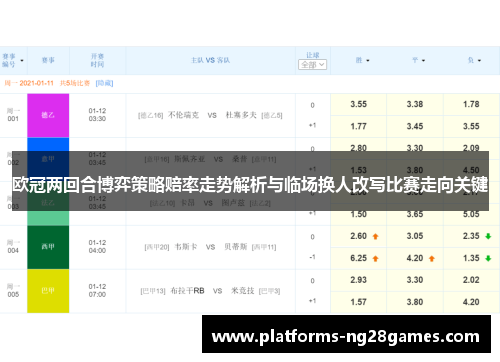This screenshot has width=500, height=362.
Task: Select win odds 2.93 for 布拉干RB
Action: (358, 280)
